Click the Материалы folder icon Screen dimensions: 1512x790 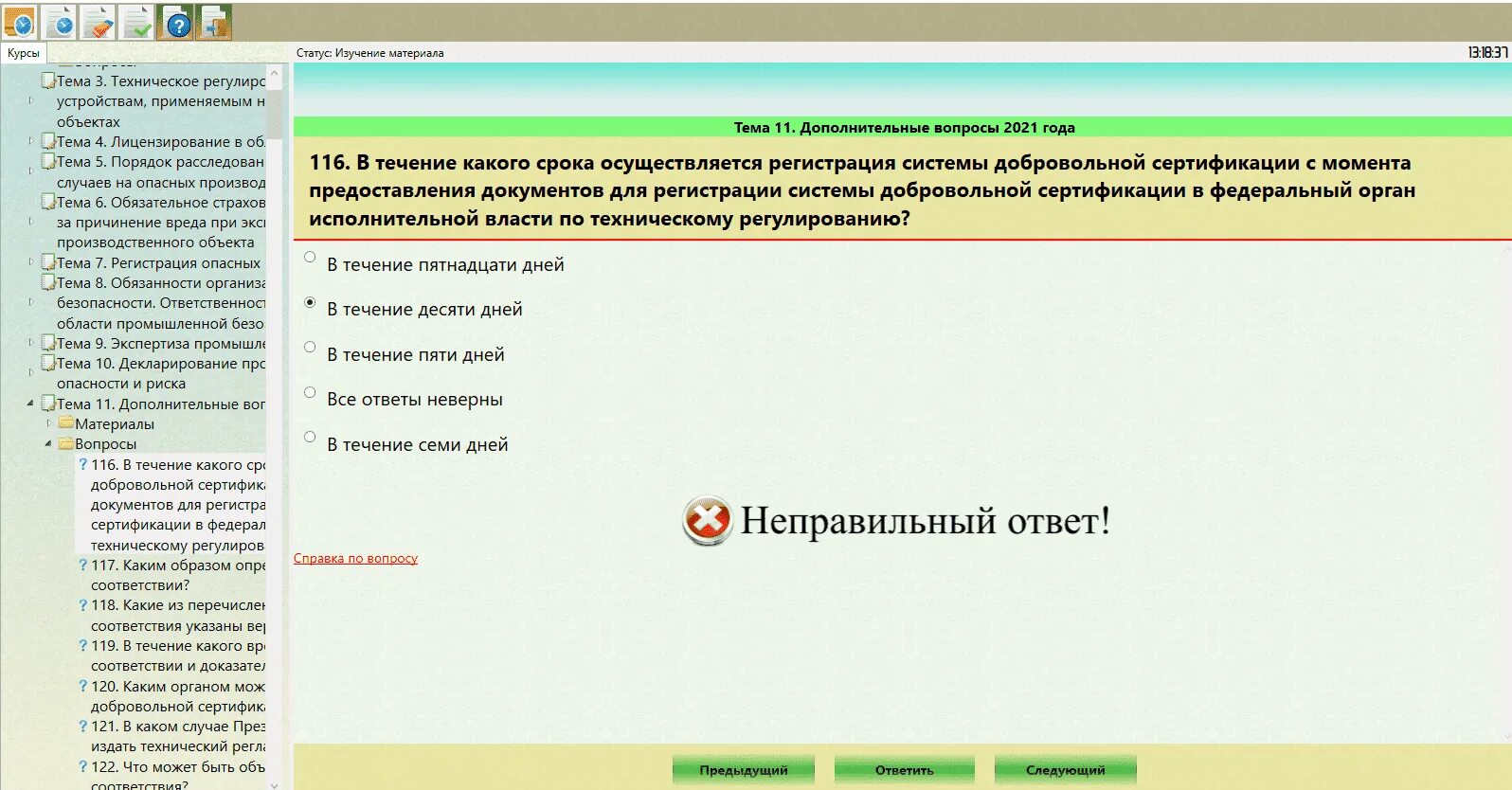click(66, 423)
